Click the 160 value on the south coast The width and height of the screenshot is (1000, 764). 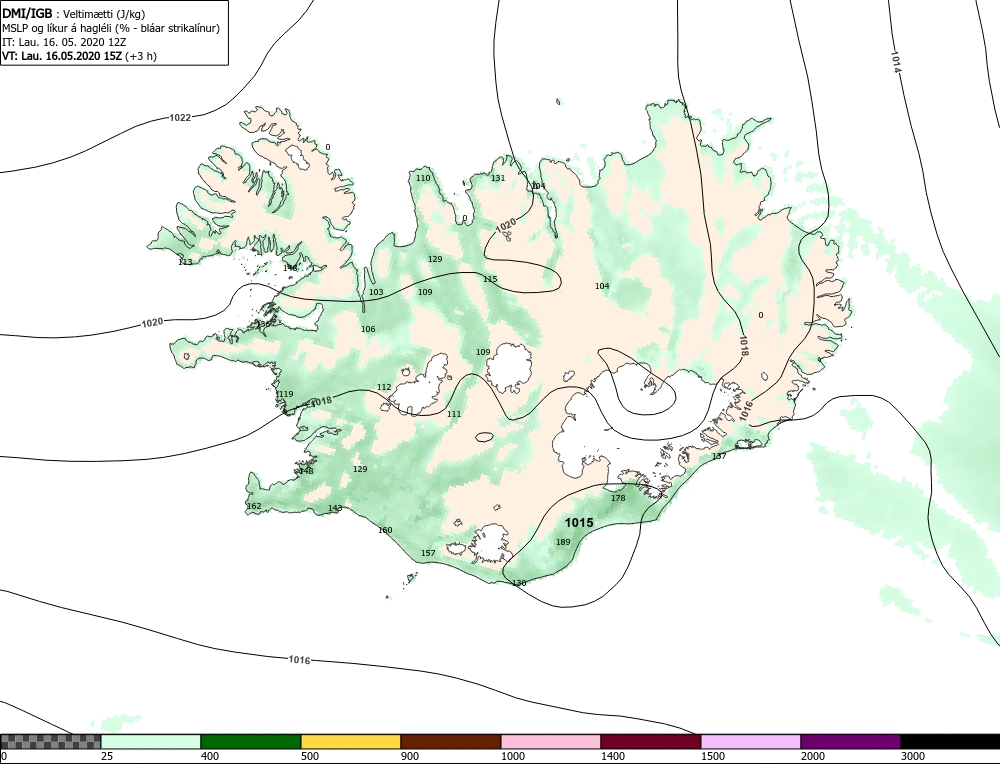tap(385, 530)
